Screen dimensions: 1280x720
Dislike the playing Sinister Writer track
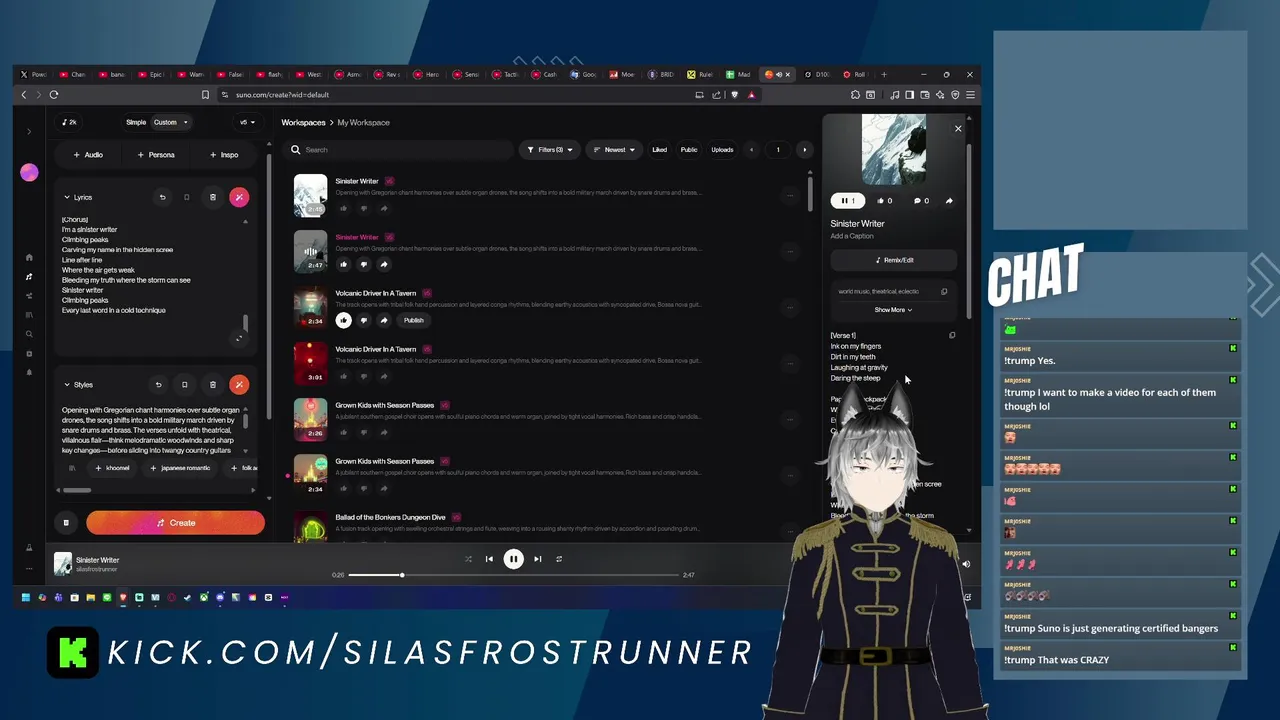click(x=364, y=264)
